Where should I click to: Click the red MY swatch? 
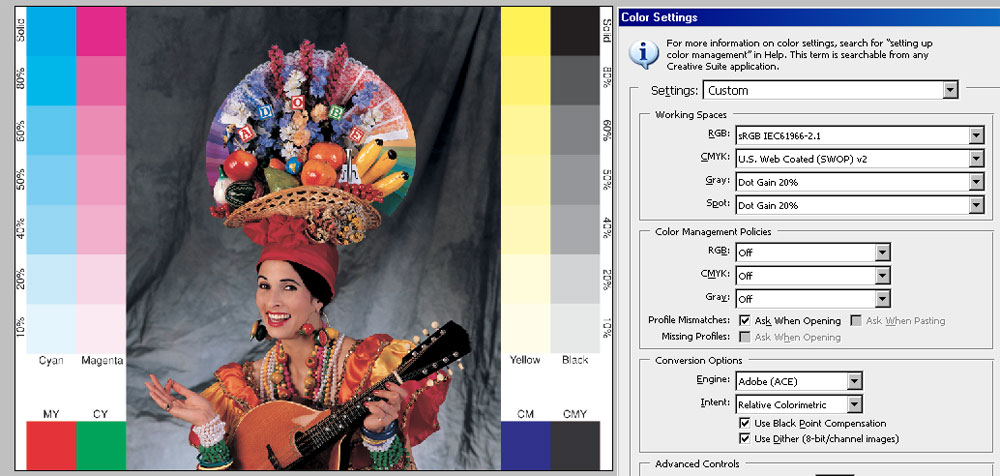[51, 445]
